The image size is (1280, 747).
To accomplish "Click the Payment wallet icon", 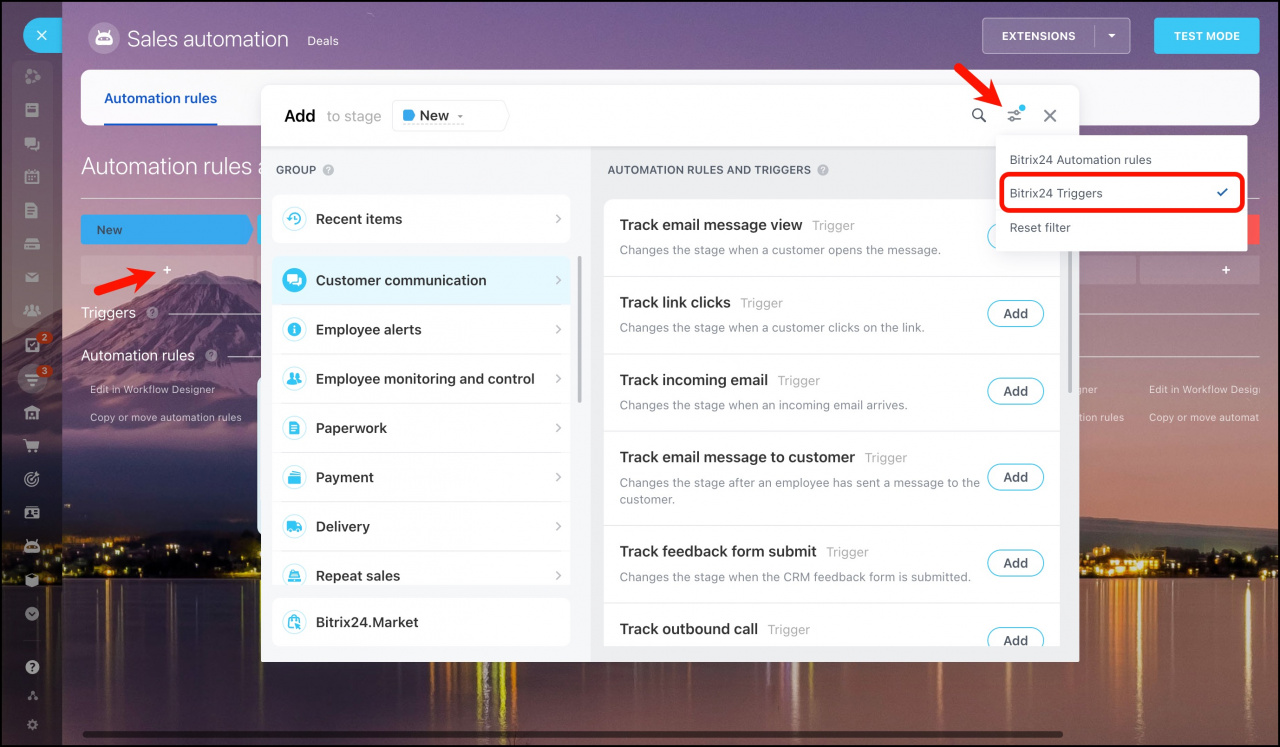I will (294, 477).
